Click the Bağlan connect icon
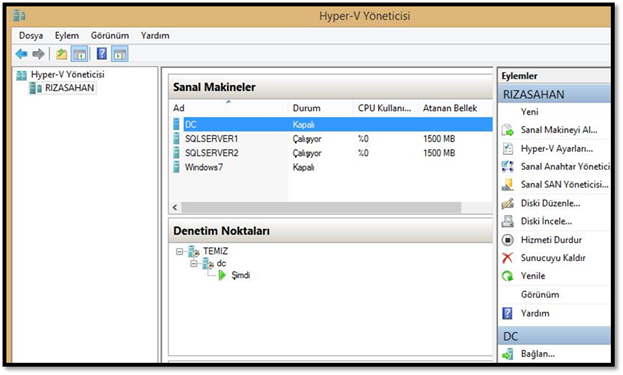The width and height of the screenshot is (623, 375). (x=507, y=354)
